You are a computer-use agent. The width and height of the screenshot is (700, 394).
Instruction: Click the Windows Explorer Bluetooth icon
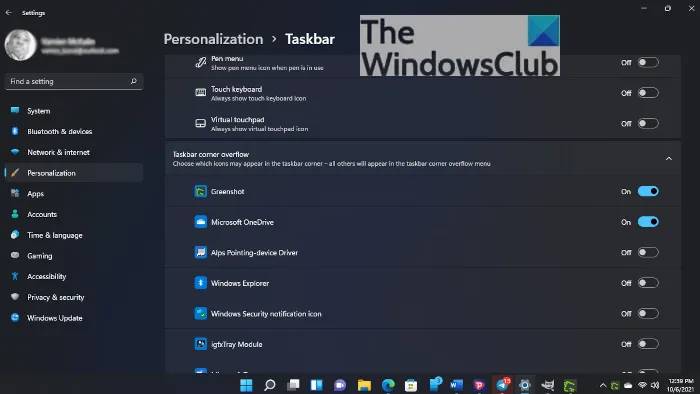tap(200, 283)
